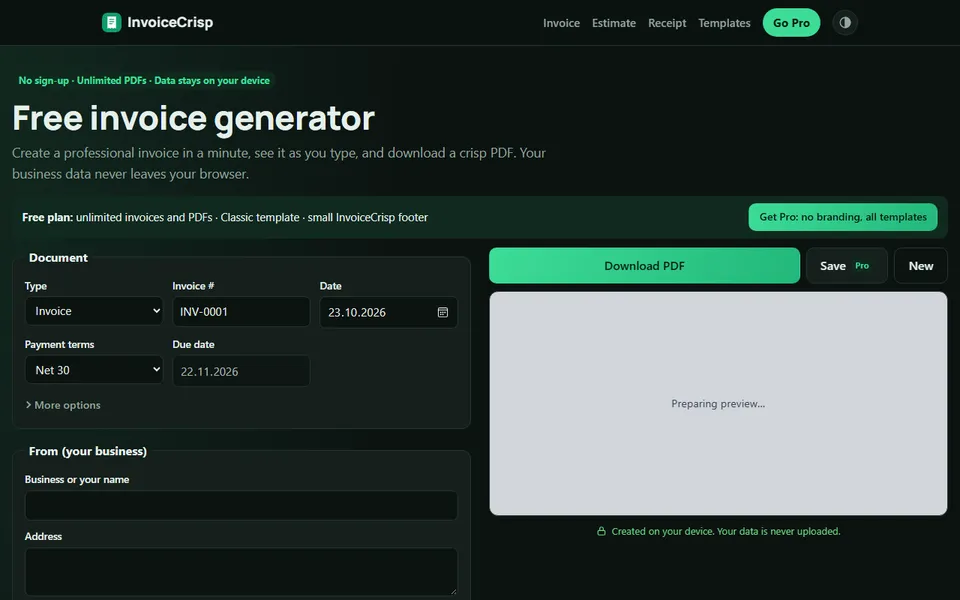960x600 pixels.
Task: Open the Invoice nav item
Action: [x=561, y=23]
